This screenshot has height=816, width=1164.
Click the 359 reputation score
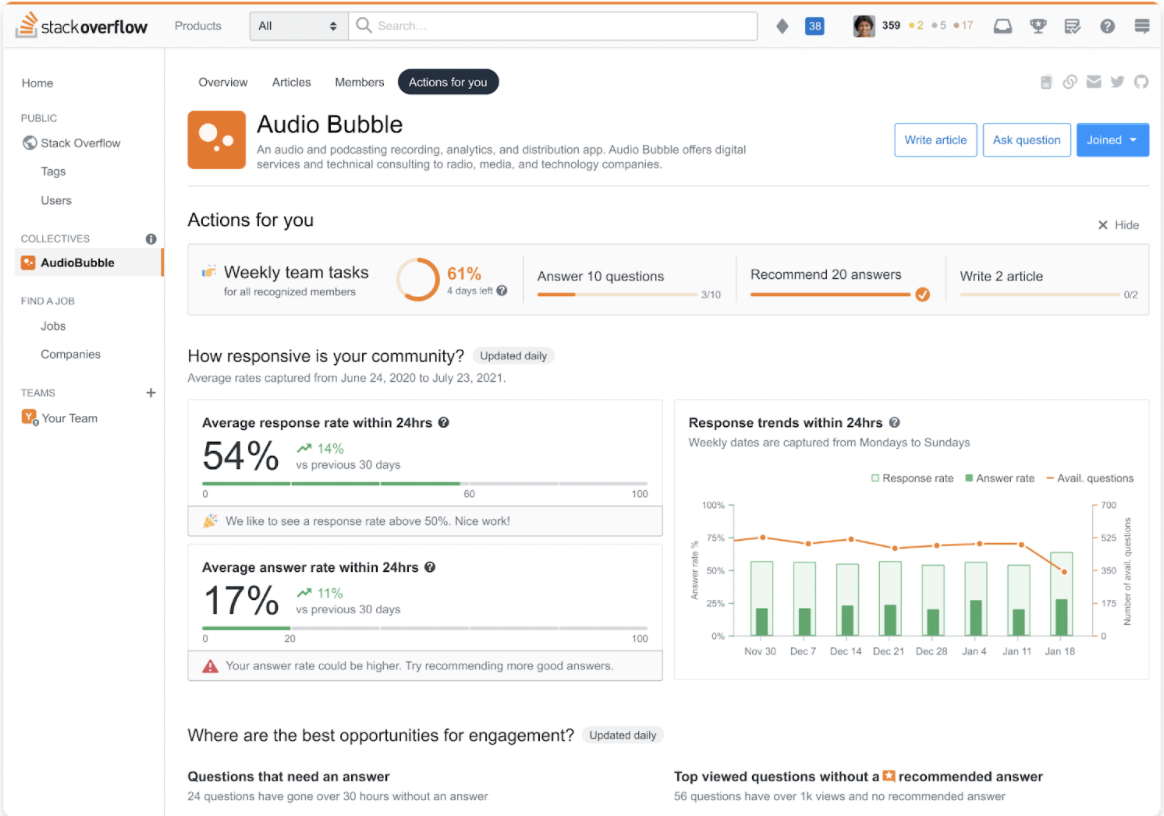891,25
